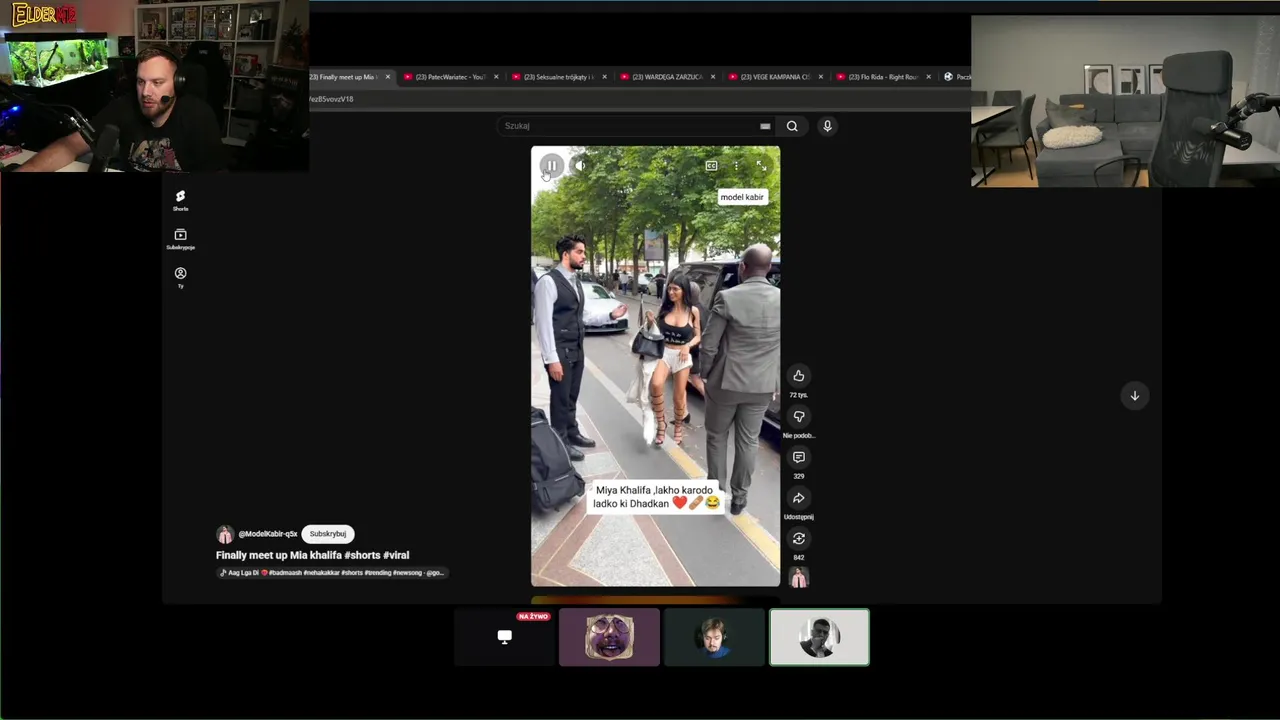Pause the Shorts video
1280x720 pixels.
click(551, 165)
